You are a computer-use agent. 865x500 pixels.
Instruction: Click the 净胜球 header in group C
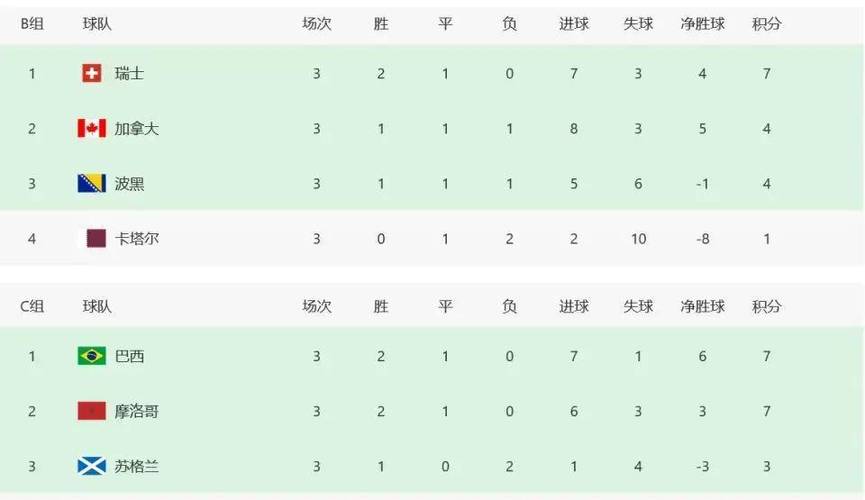click(702, 306)
